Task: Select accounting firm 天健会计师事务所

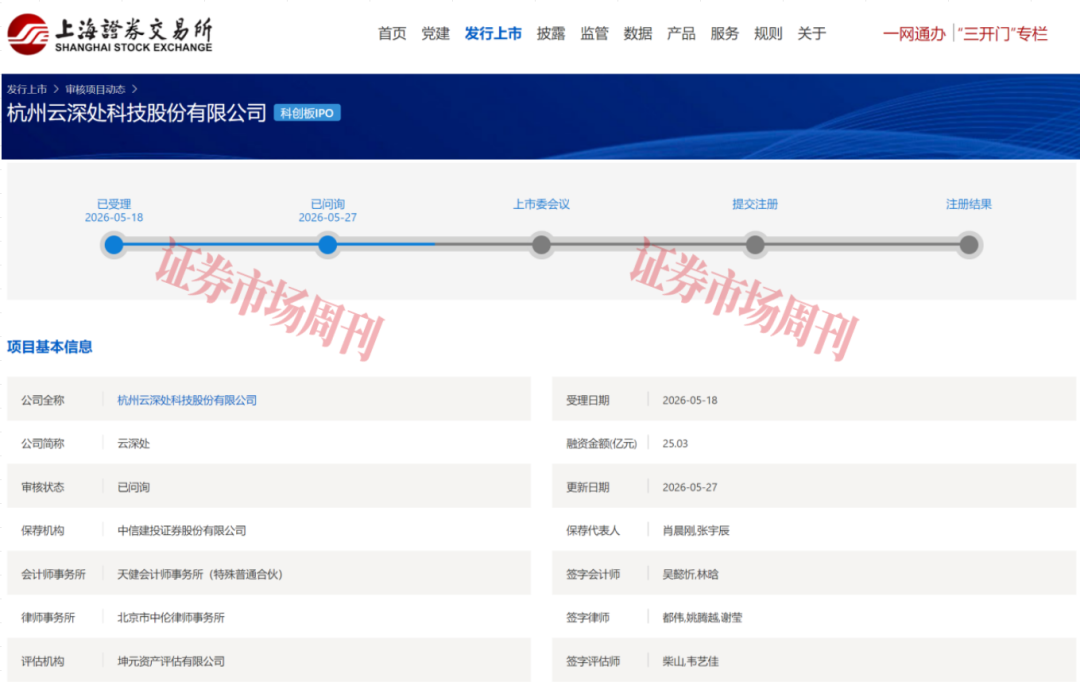Action: pos(200,574)
